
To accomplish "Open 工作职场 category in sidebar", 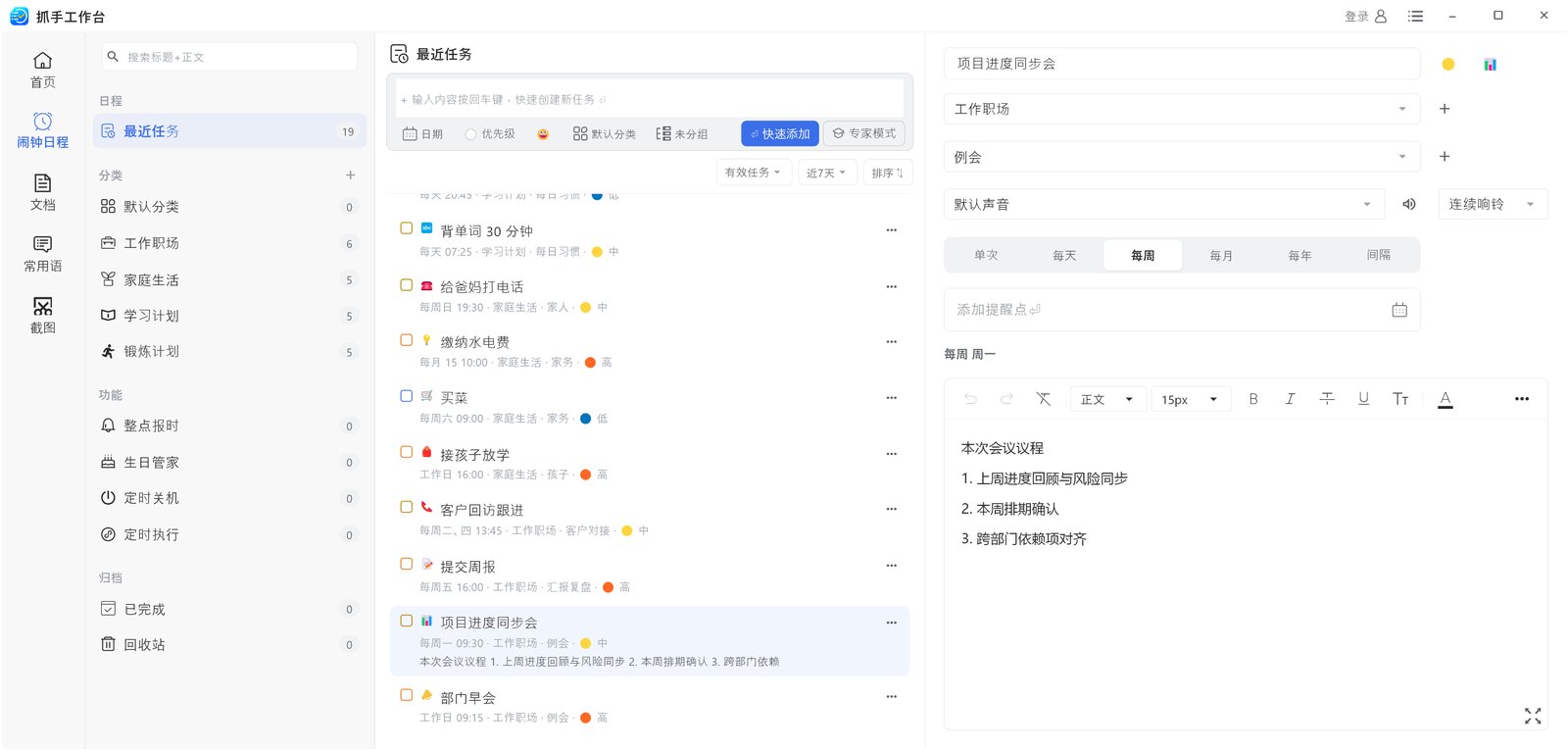I will [x=229, y=243].
